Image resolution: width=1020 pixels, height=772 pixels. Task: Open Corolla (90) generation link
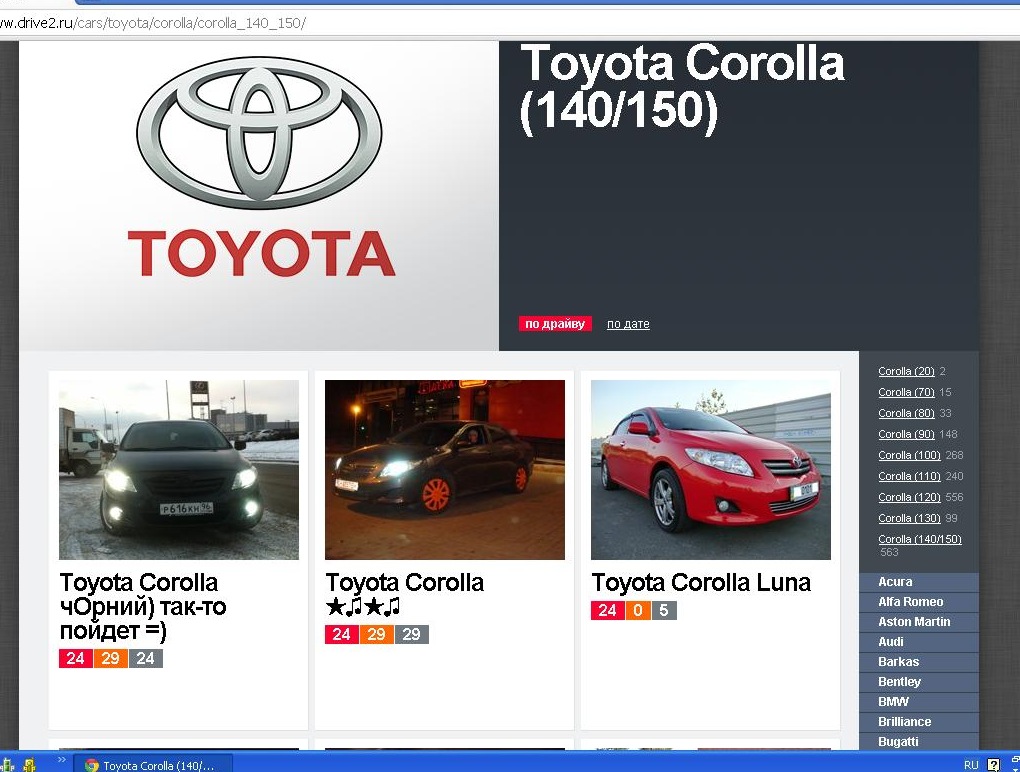pyautogui.click(x=906, y=434)
